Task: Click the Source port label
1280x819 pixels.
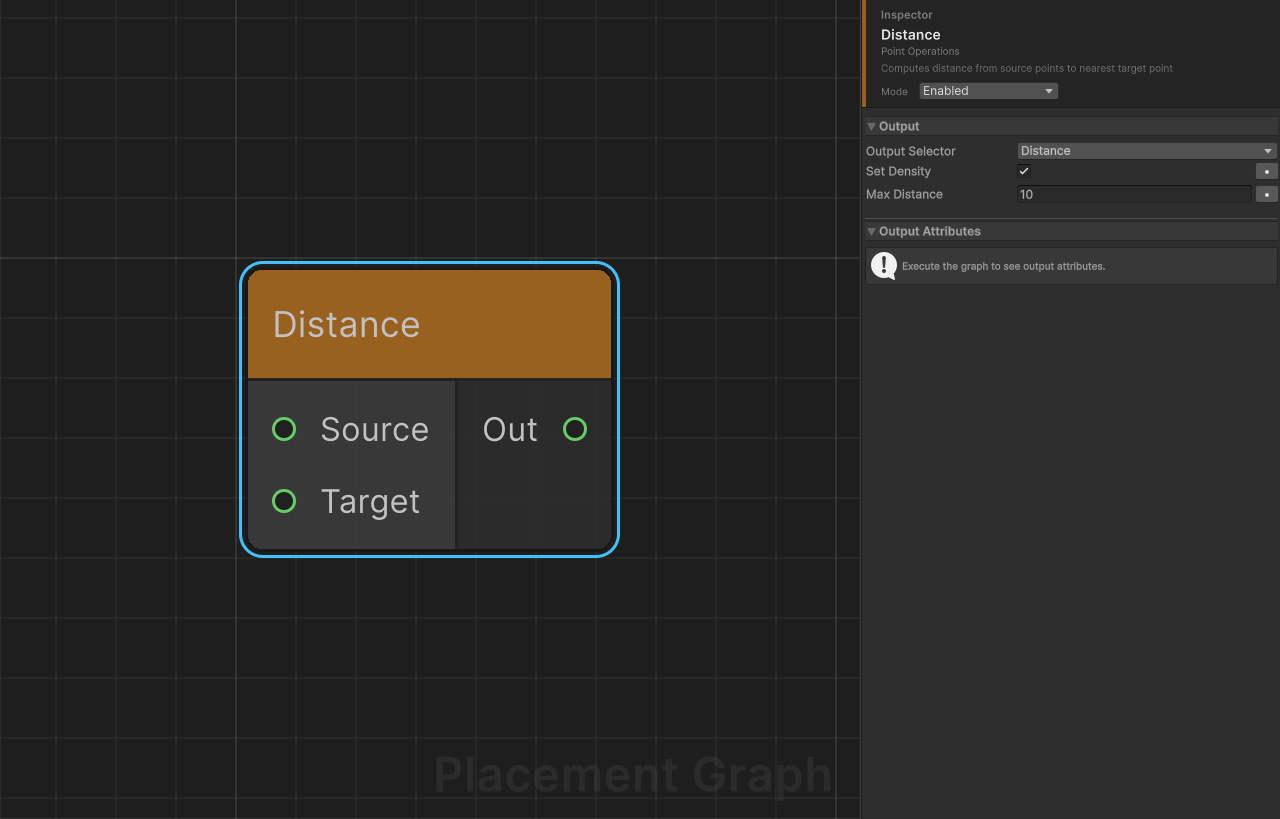Action: (374, 429)
